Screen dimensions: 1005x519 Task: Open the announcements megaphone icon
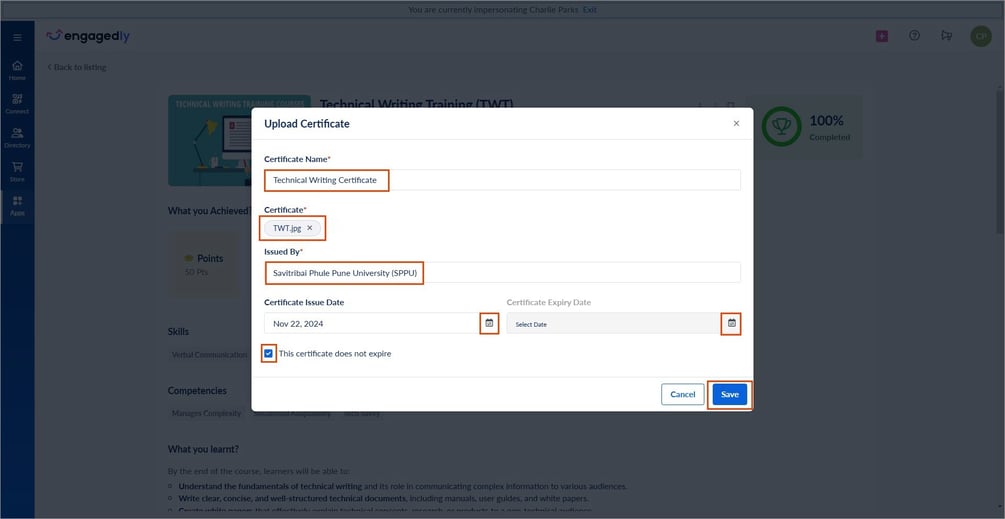[x=946, y=36]
